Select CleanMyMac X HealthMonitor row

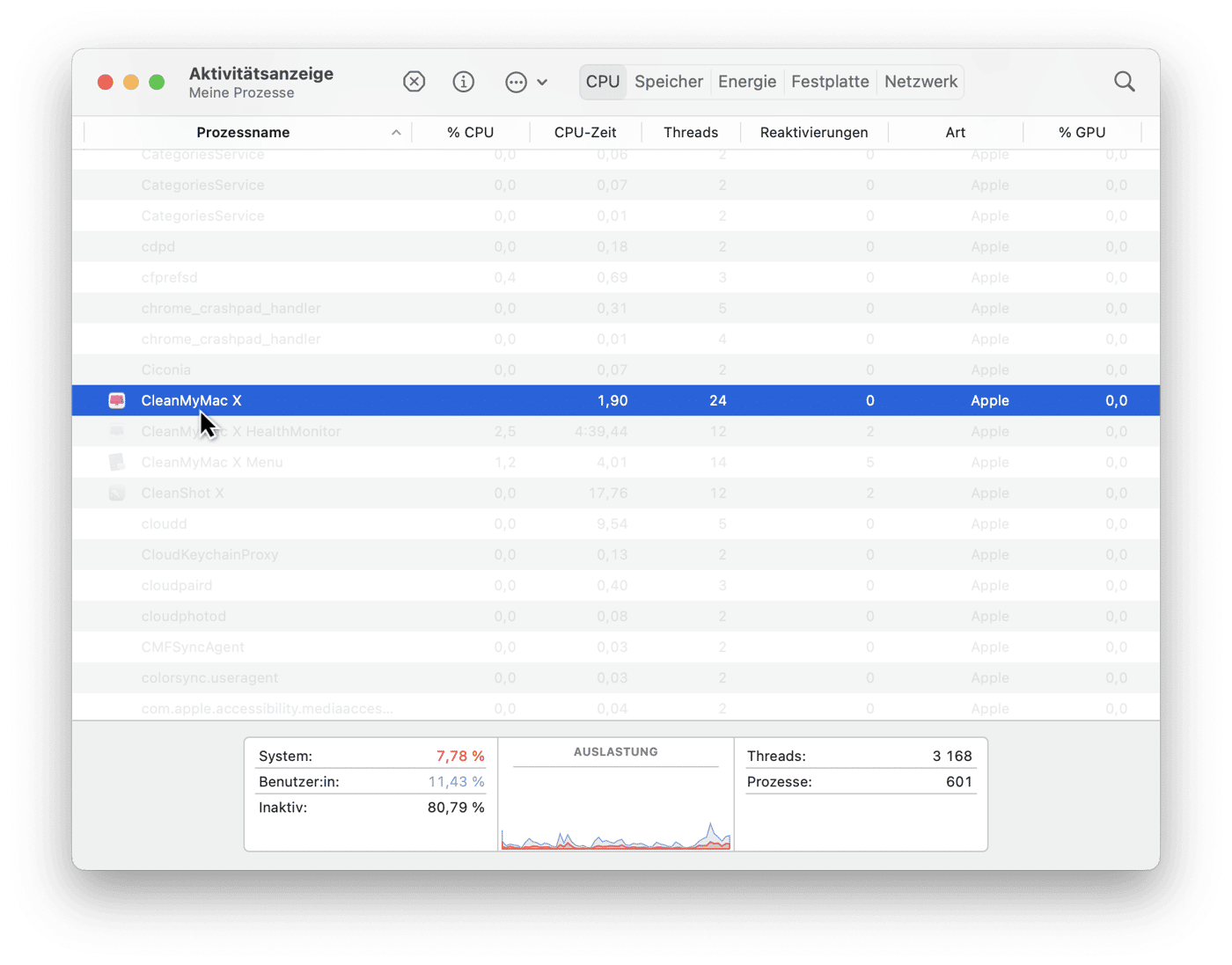(616, 431)
